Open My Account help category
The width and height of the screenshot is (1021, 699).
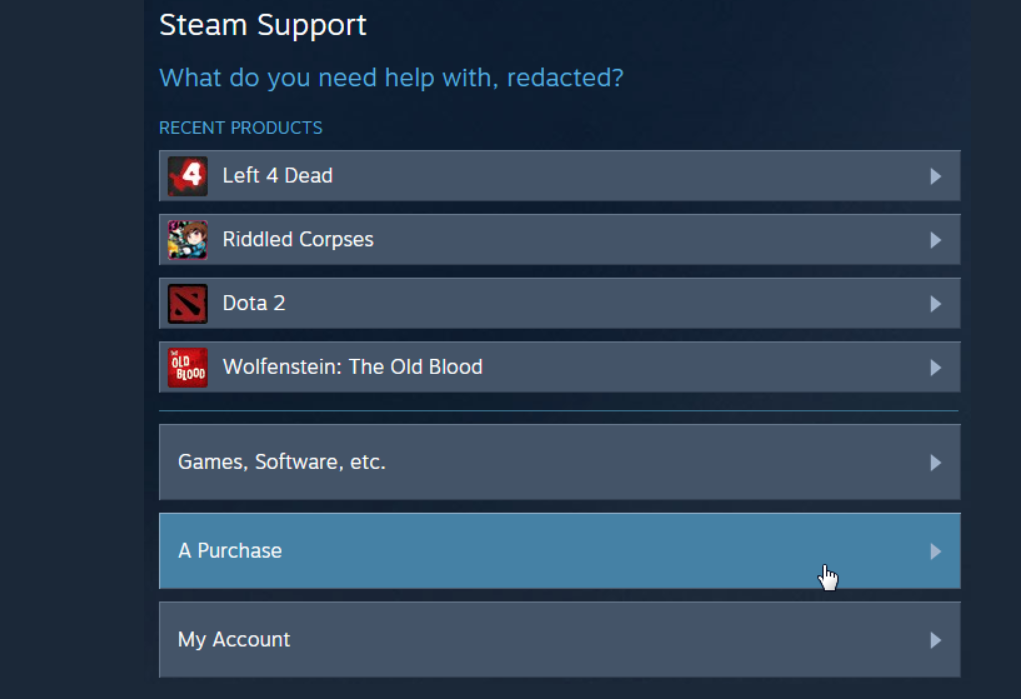[559, 639]
